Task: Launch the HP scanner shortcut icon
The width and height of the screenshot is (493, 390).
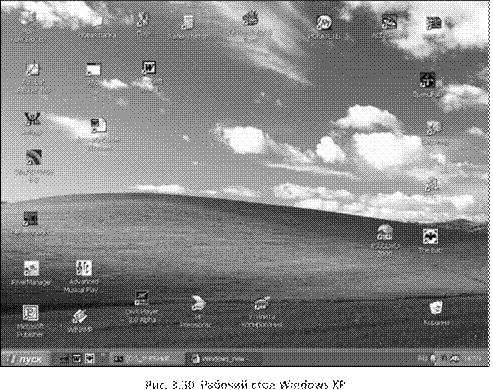Action: 198,303
